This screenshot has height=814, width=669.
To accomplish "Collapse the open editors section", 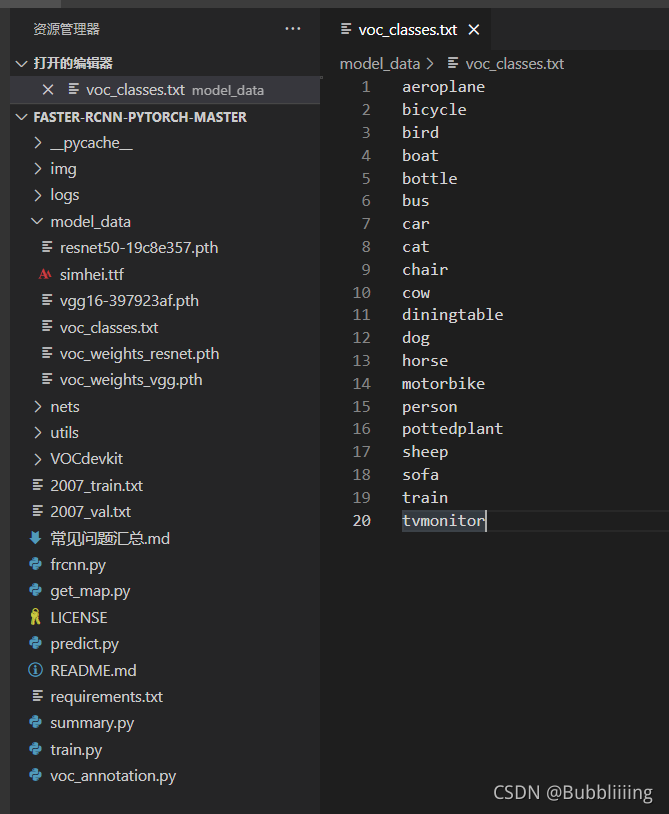I will 21,63.
